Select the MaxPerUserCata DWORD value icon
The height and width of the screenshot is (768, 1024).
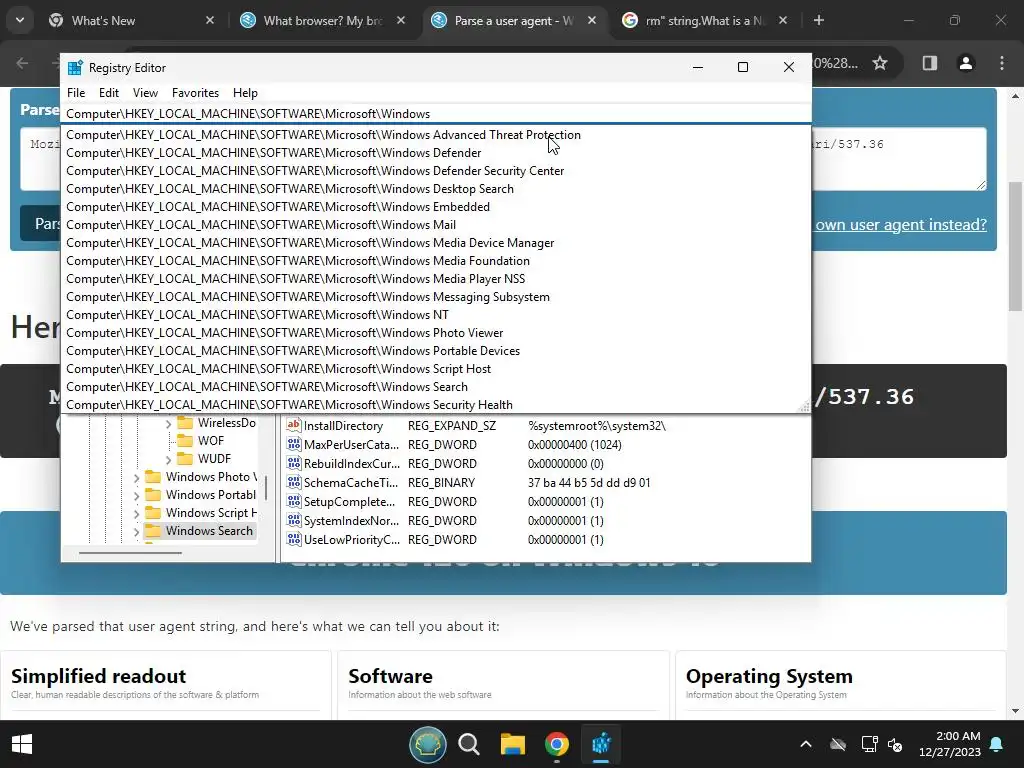[294, 445]
